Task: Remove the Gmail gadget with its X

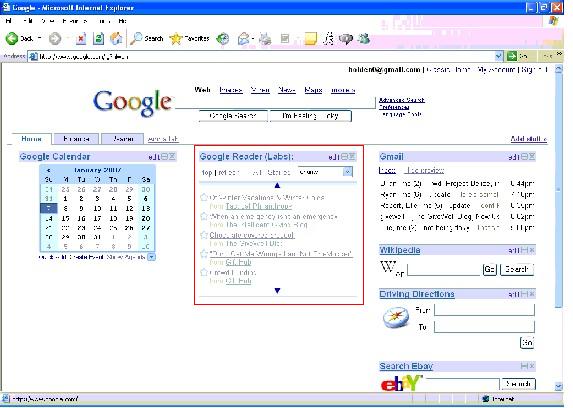Action: [x=532, y=156]
